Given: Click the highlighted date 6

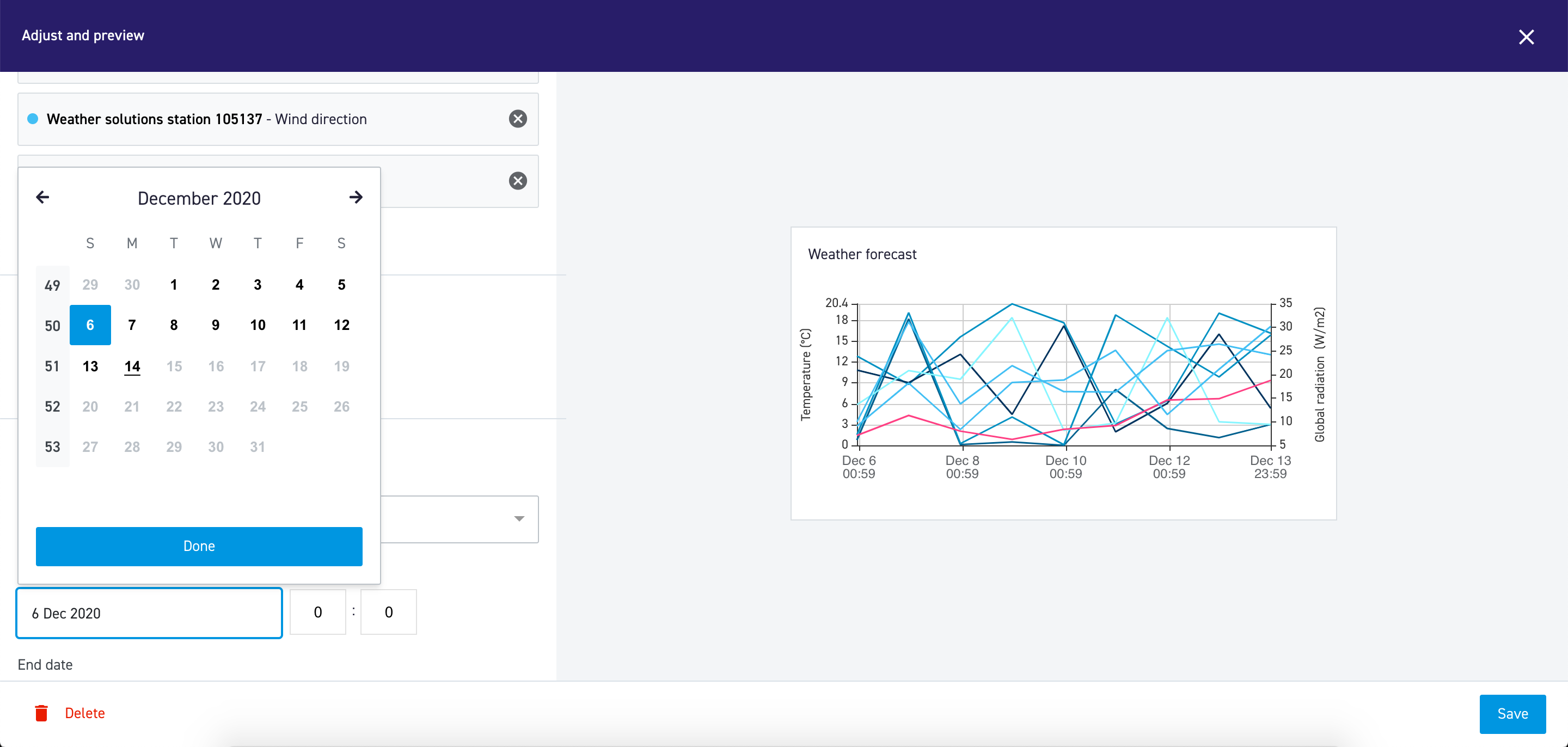Looking at the screenshot, I should (90, 325).
